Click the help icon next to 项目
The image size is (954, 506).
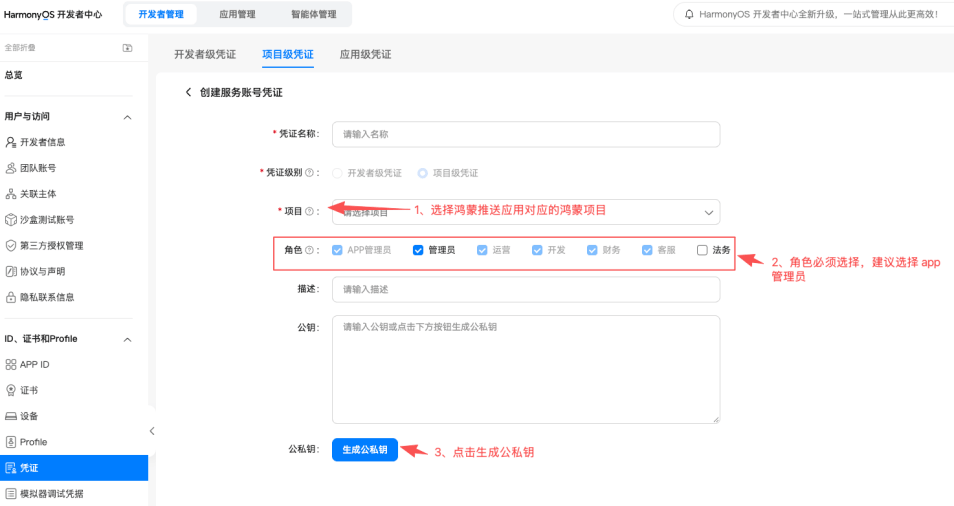tap(309, 211)
